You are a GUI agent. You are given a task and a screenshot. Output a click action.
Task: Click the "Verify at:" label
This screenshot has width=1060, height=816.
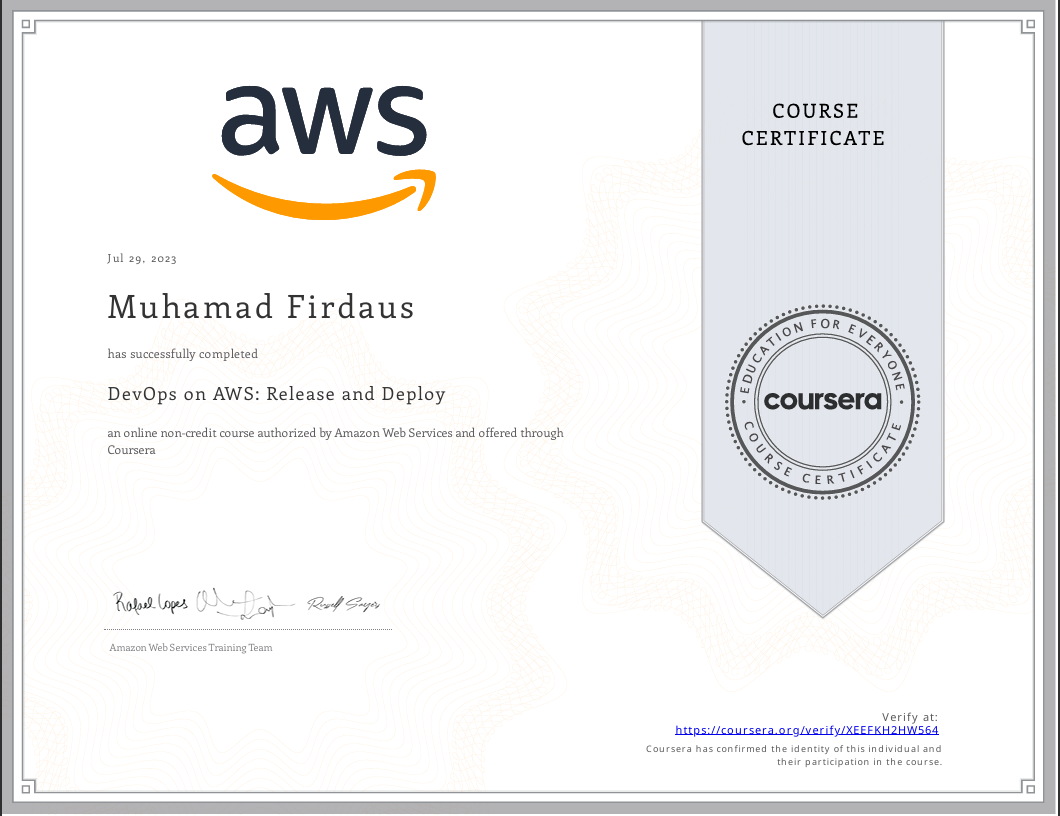(x=910, y=717)
